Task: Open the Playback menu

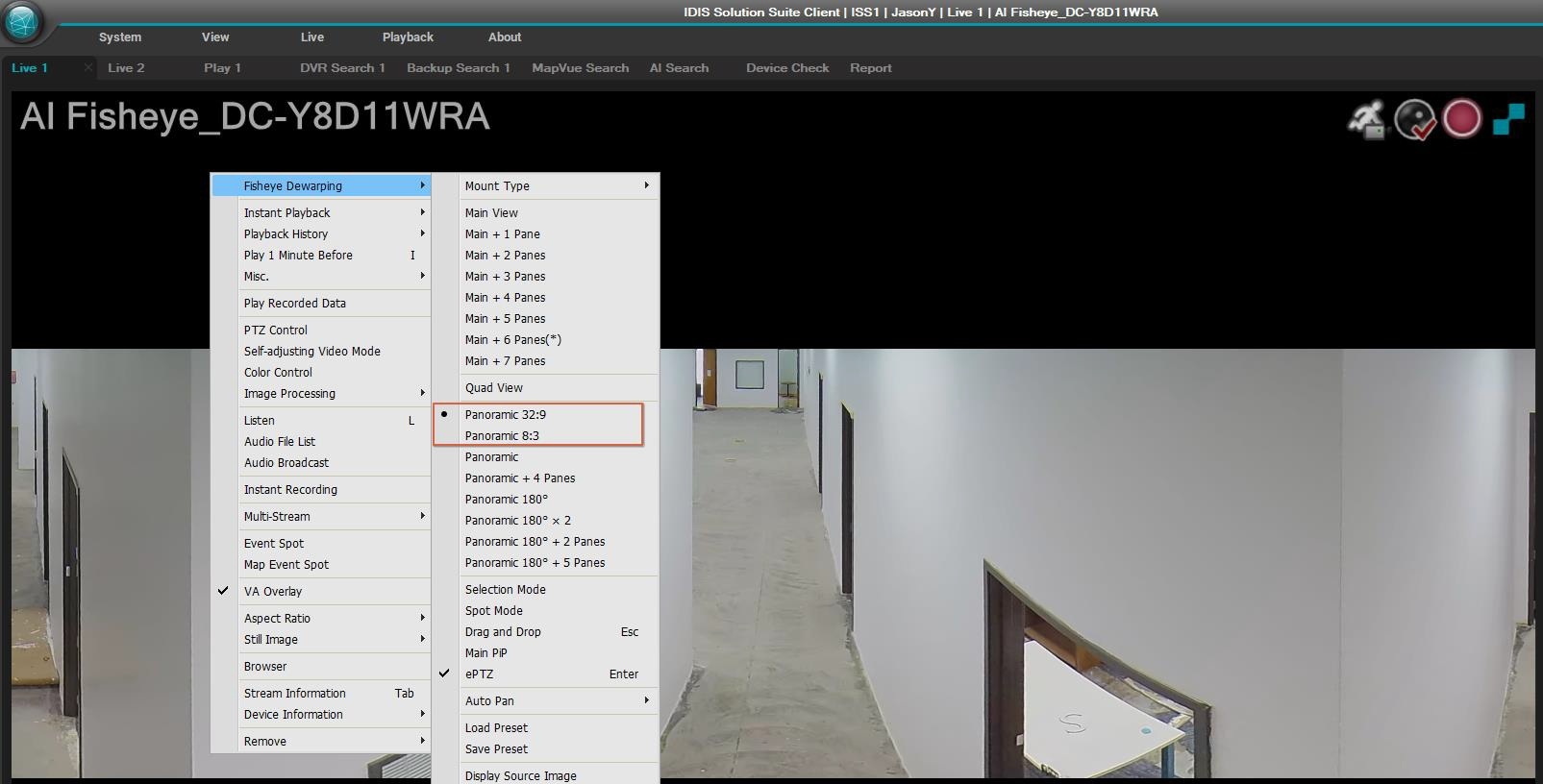Action: tap(408, 37)
